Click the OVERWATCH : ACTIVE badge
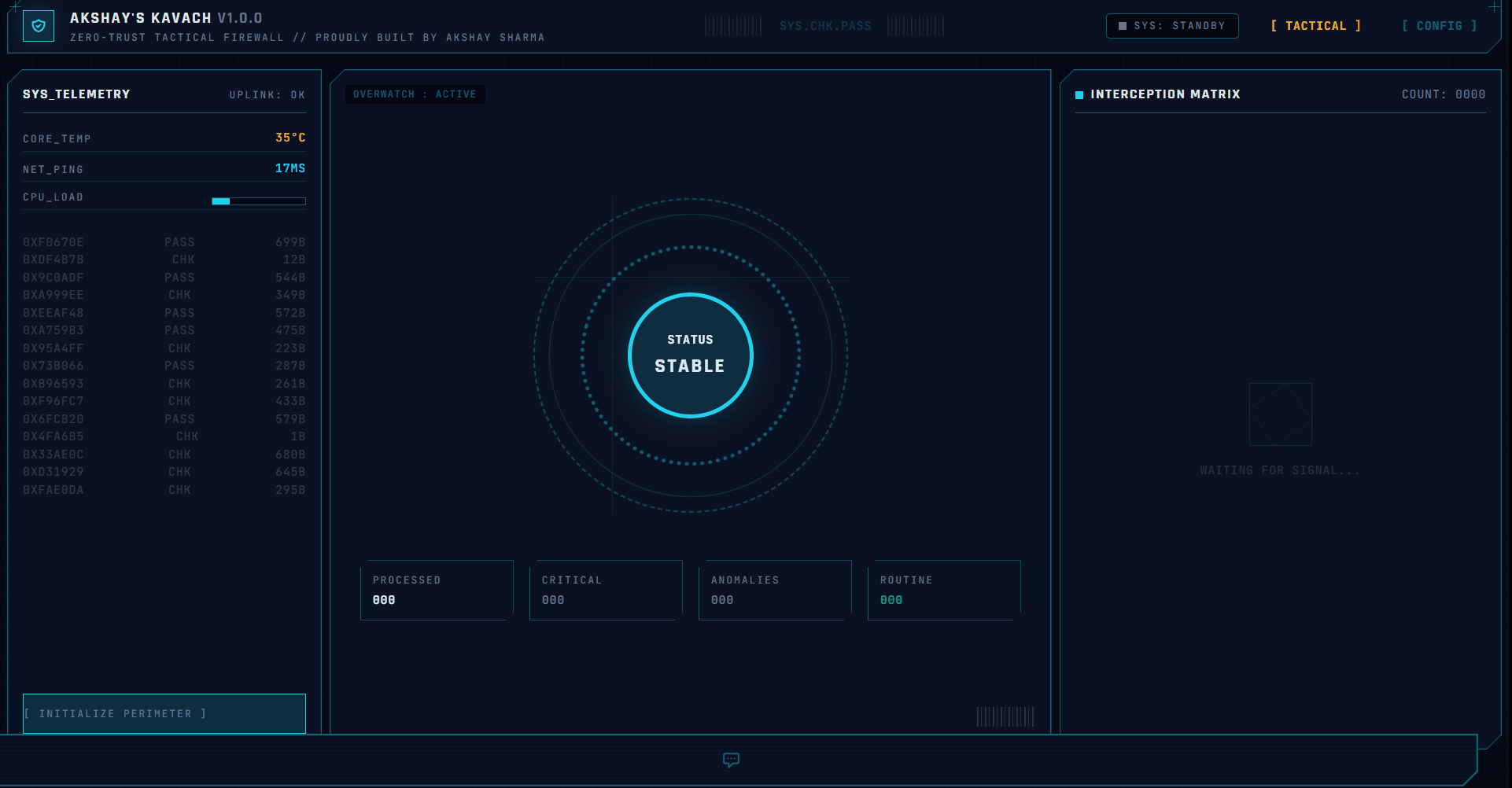 [415, 94]
